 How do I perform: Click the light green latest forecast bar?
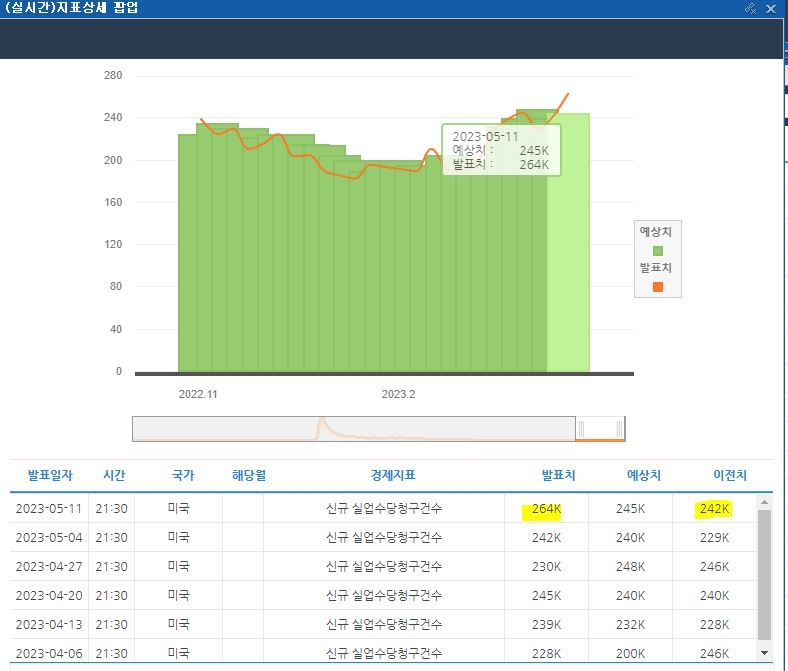[568, 242]
